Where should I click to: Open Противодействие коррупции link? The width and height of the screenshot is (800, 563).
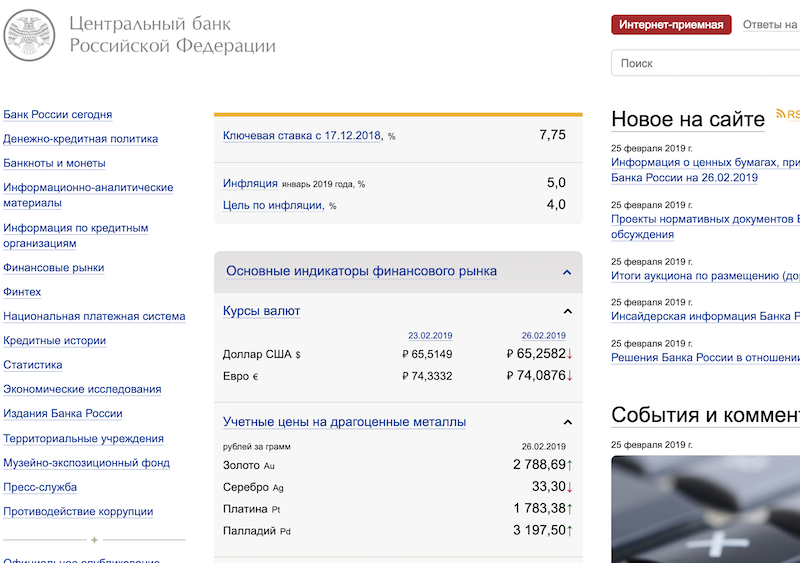[x=78, y=511]
